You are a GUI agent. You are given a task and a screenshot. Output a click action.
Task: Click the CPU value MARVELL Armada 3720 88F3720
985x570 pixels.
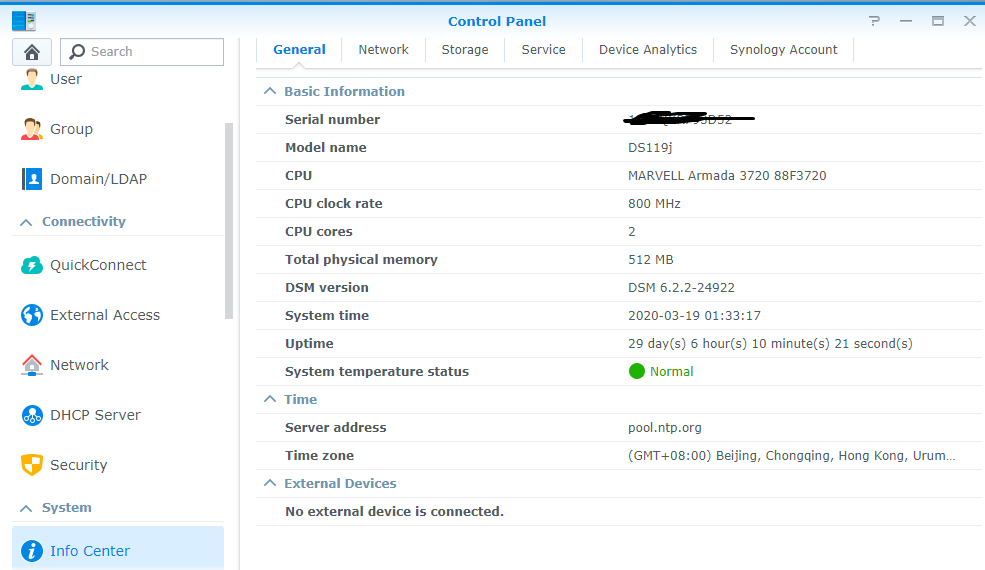coord(727,176)
